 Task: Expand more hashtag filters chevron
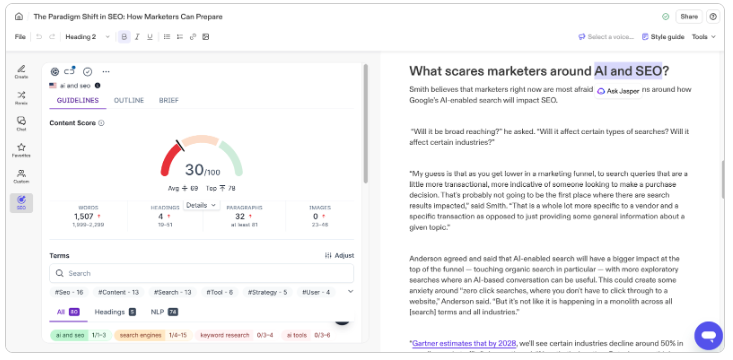tap(351, 292)
